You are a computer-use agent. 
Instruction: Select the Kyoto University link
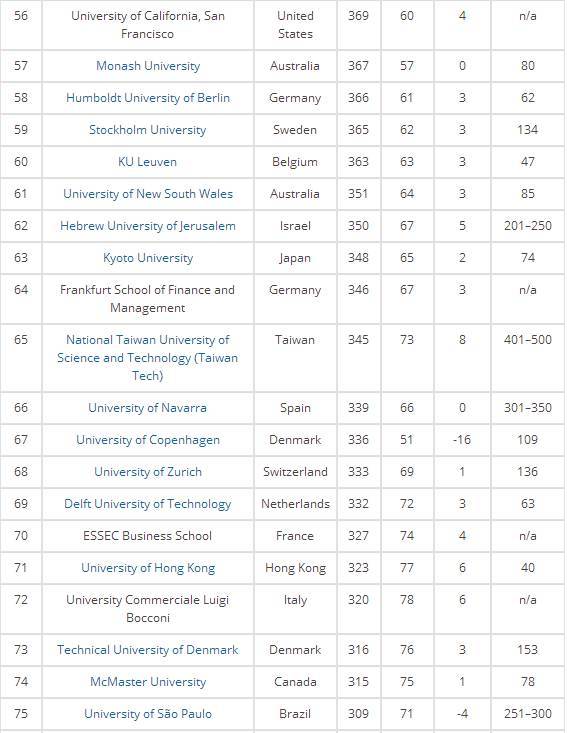(x=148, y=258)
